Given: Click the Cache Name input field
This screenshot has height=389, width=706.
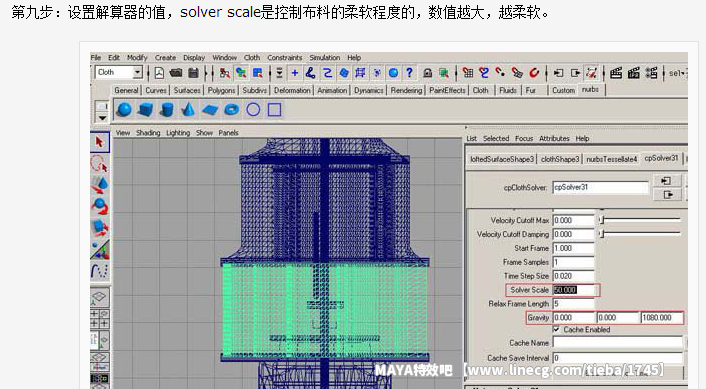Looking at the screenshot, I should 617,343.
